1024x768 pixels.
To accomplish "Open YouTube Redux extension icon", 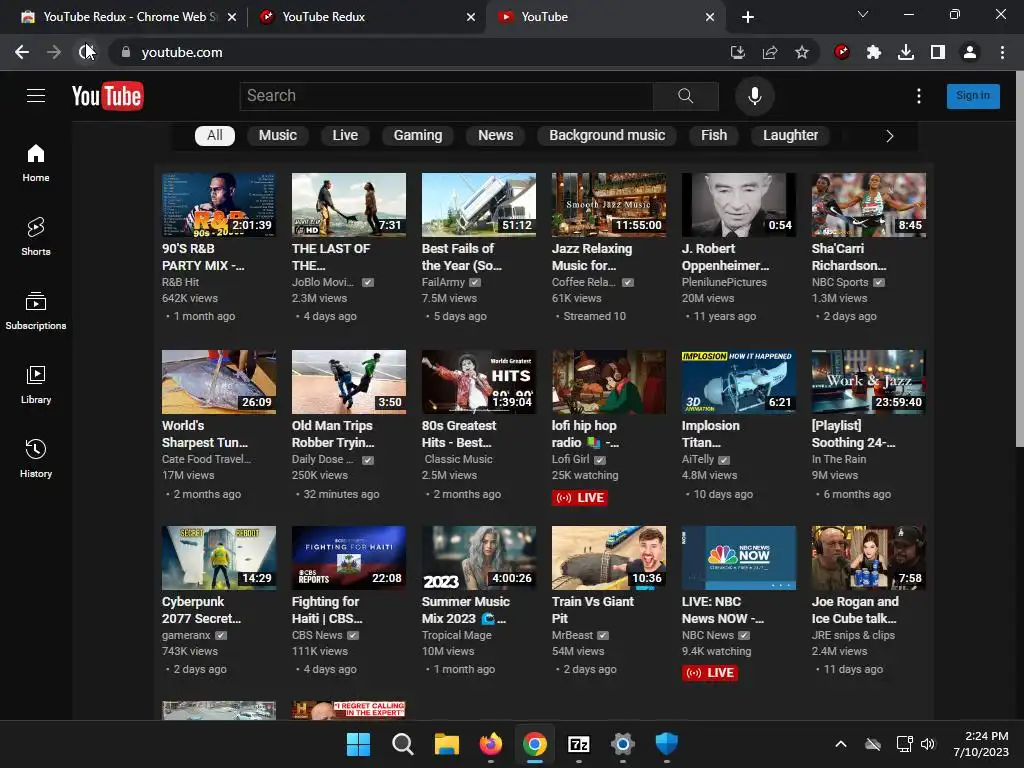I will 842,52.
